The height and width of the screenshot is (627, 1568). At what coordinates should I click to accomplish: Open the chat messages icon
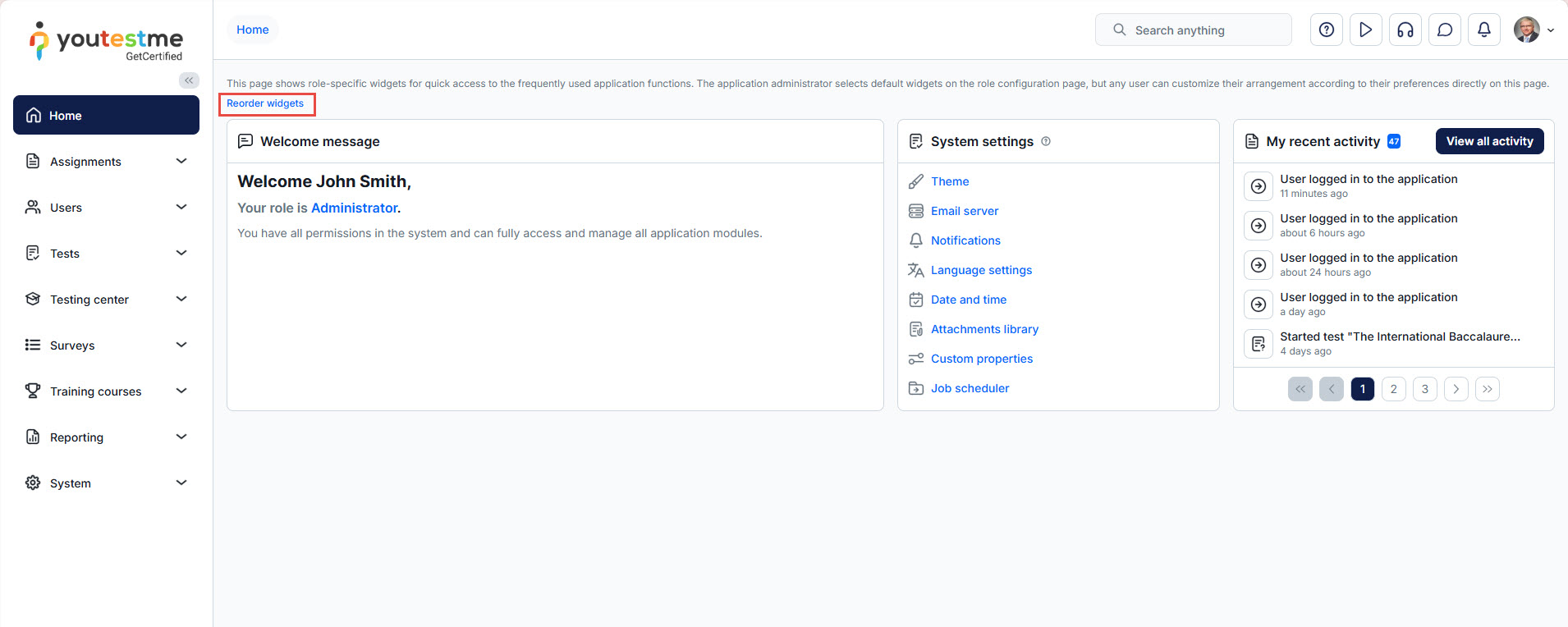[x=1444, y=30]
